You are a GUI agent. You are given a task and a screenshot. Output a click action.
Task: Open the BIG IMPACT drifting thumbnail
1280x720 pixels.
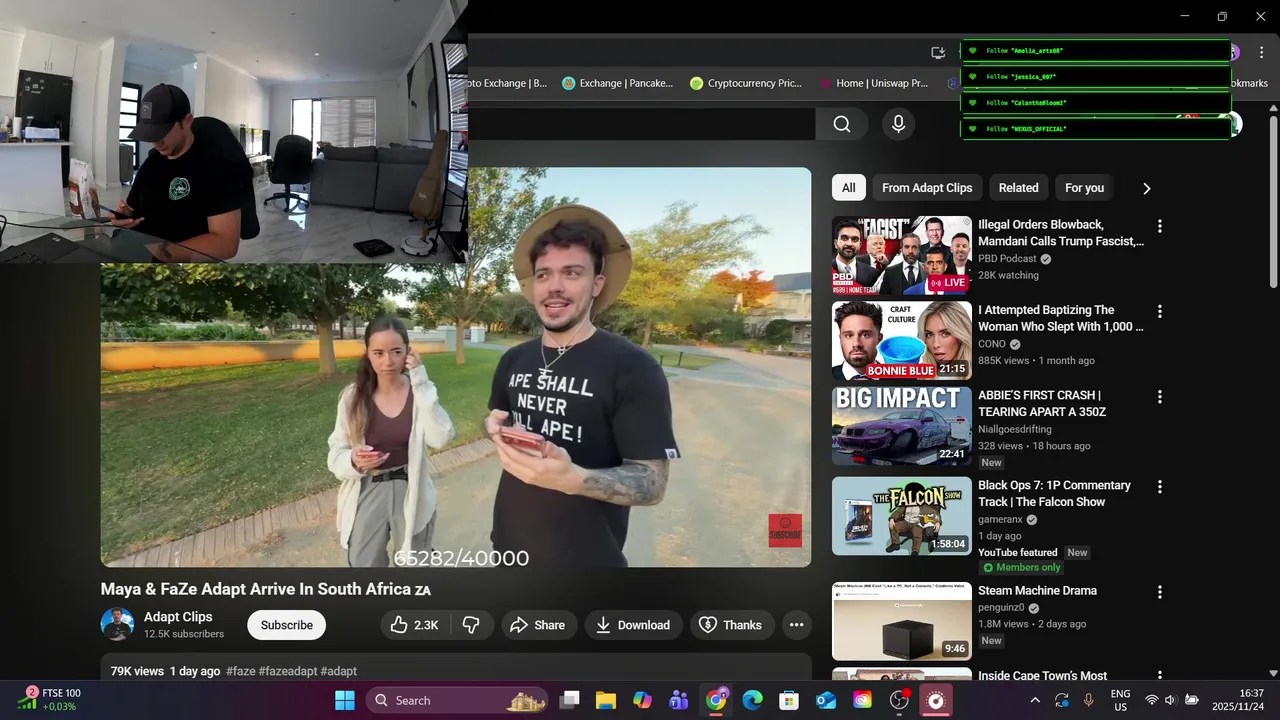[902, 426]
